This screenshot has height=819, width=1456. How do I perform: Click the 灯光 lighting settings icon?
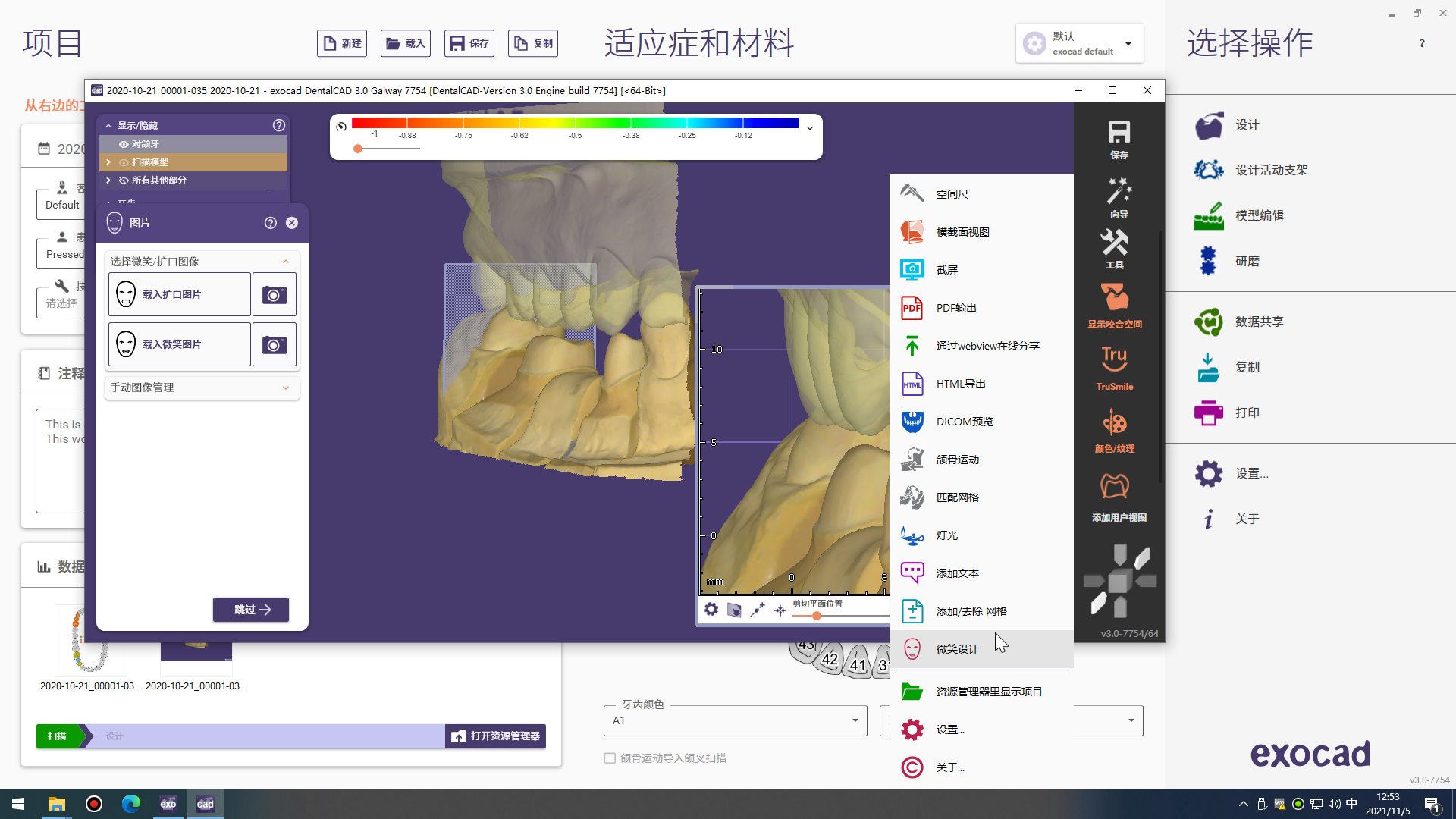912,535
